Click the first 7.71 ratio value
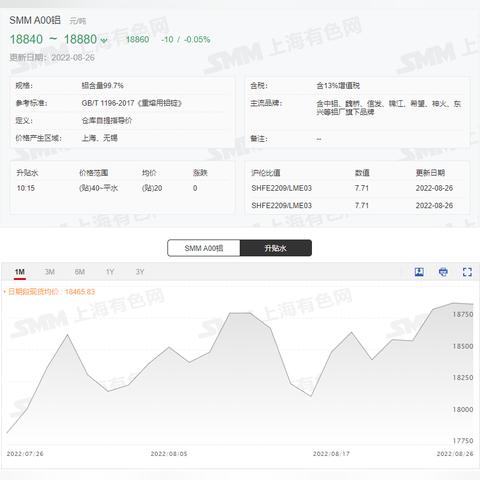 coord(362,188)
